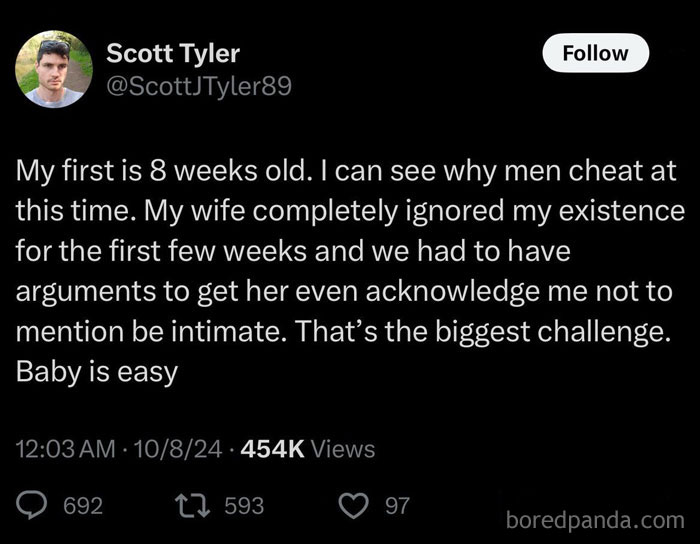Screen dimensions: 700x544
Task: Open Scott Tyler's profile photo
Action: tap(55, 69)
